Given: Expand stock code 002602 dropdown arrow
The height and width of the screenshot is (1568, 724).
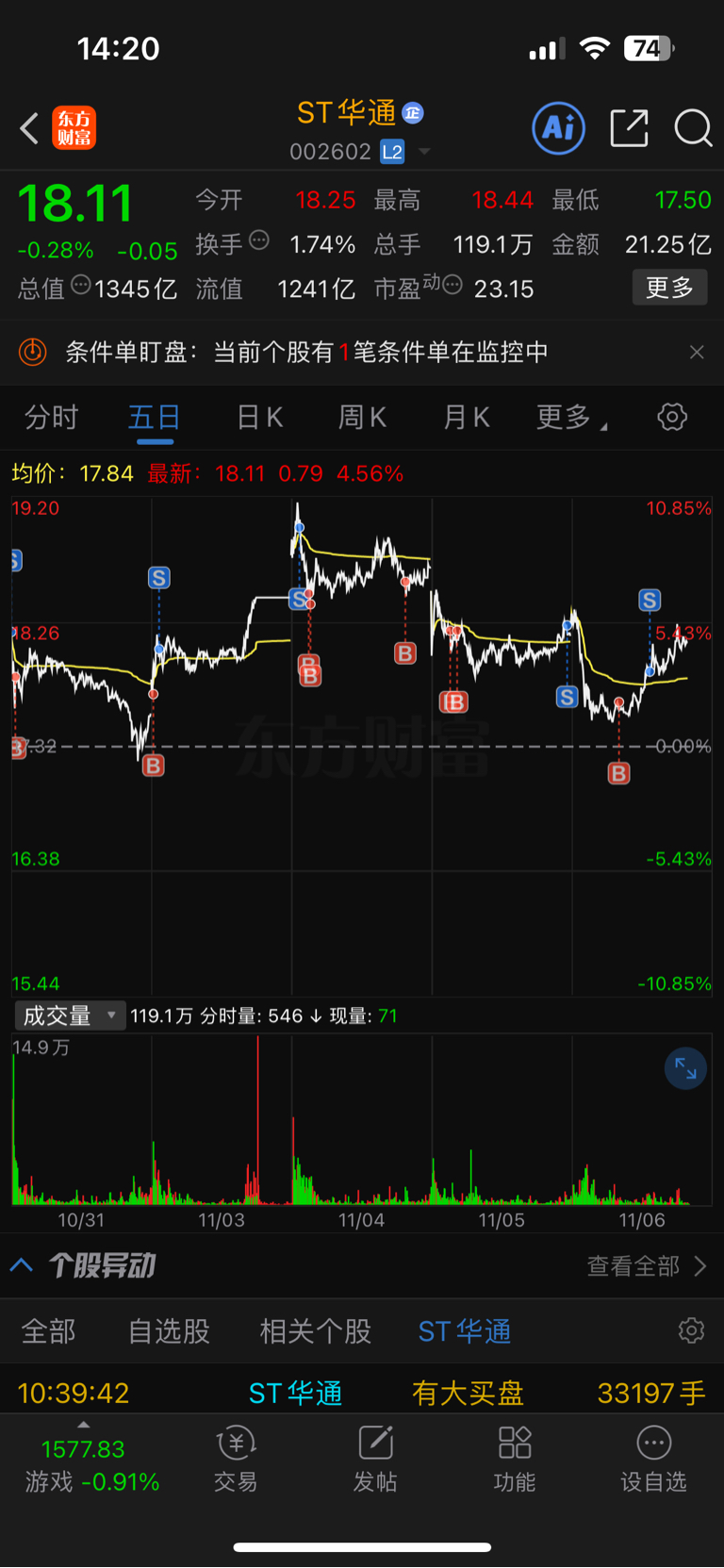Looking at the screenshot, I should pyautogui.click(x=424, y=152).
